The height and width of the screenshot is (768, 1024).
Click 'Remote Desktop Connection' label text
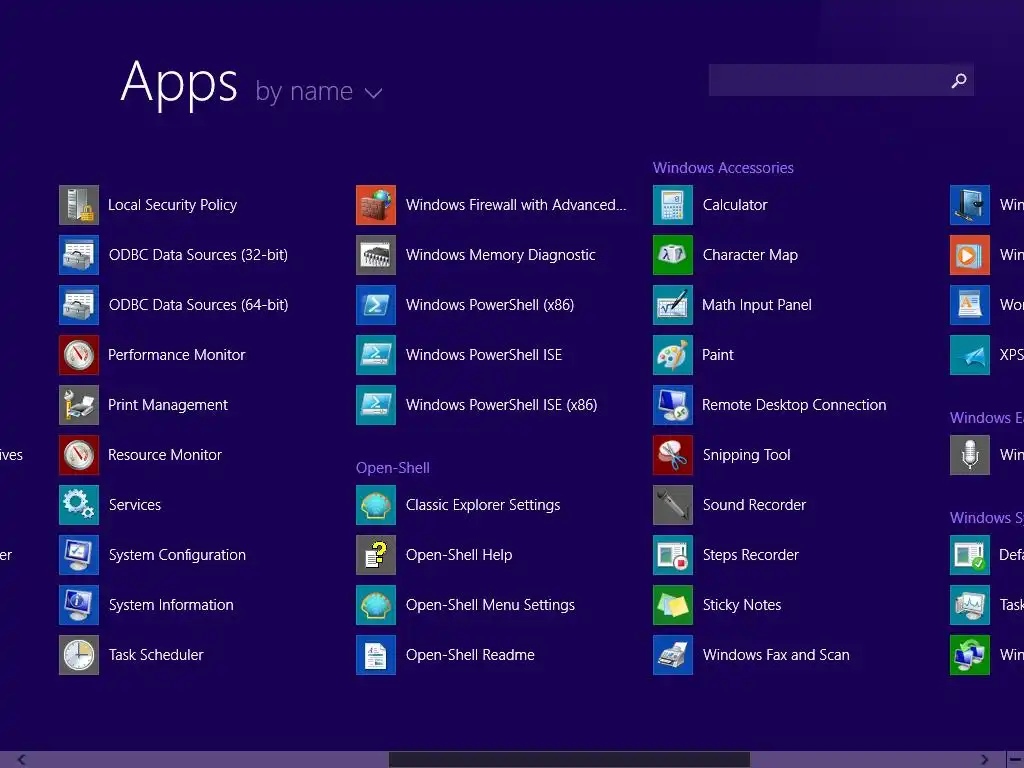point(793,405)
